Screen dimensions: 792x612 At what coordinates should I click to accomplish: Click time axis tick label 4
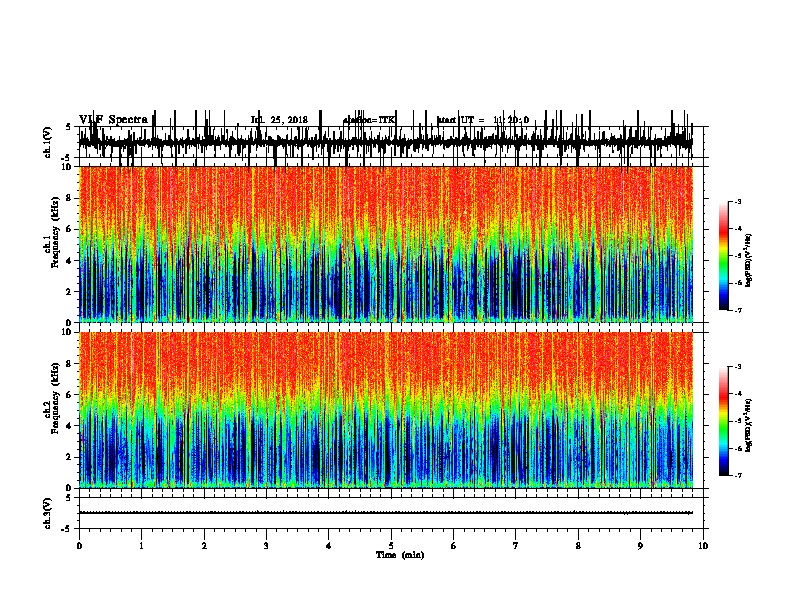(329, 546)
